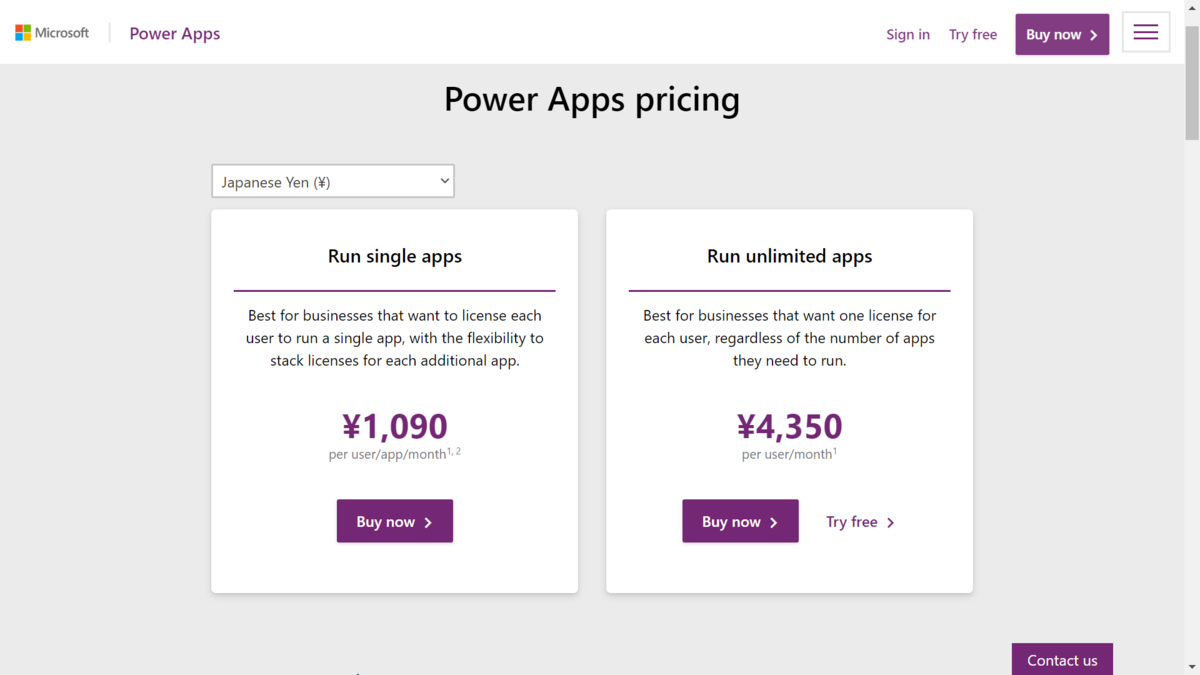Click the per user/app/month label
The image size is (1200, 675).
[395, 453]
